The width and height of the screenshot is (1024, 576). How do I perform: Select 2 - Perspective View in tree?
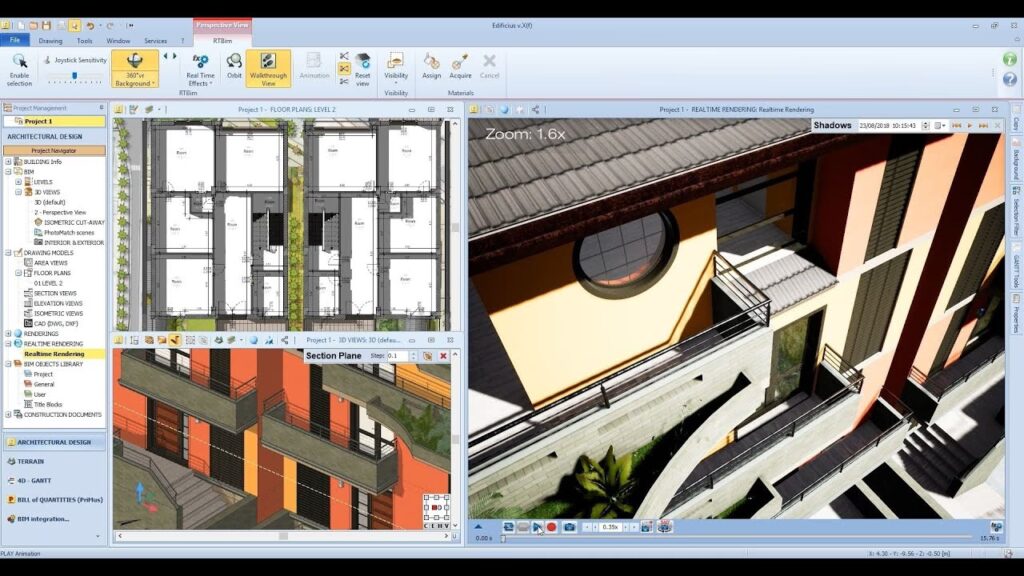click(x=60, y=212)
